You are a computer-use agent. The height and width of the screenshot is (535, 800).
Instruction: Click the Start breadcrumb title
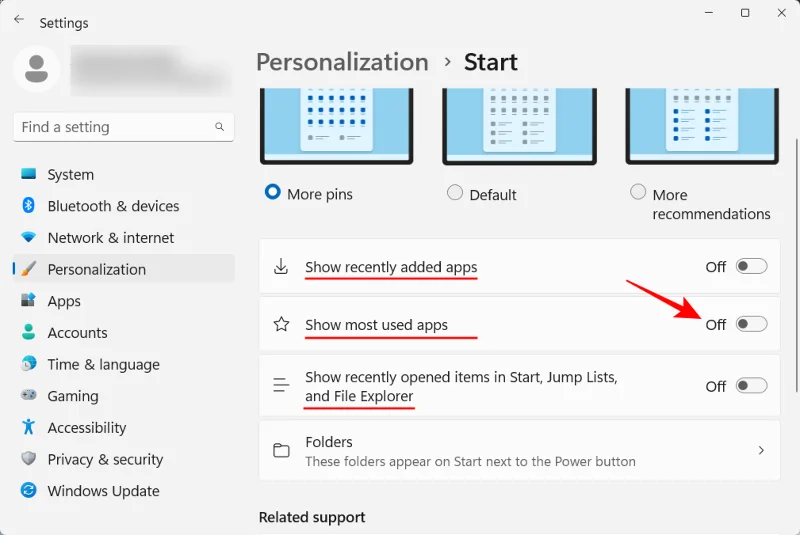point(490,62)
